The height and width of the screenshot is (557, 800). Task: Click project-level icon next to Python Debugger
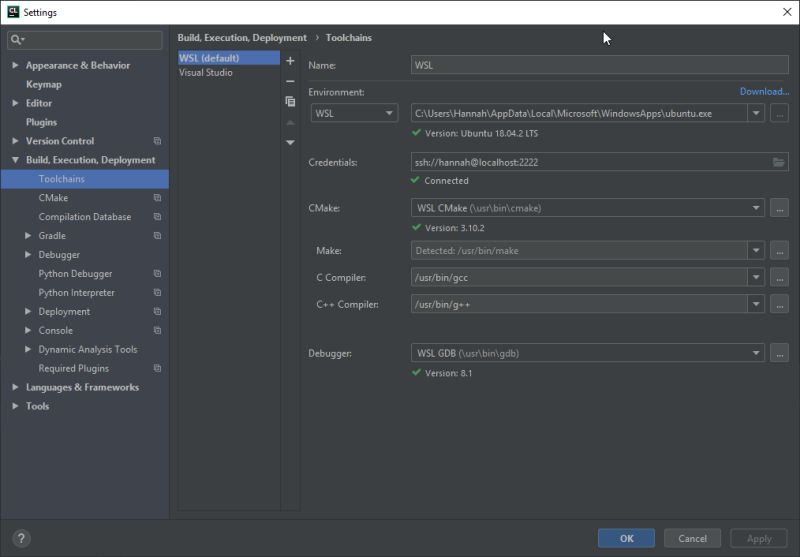[157, 273]
